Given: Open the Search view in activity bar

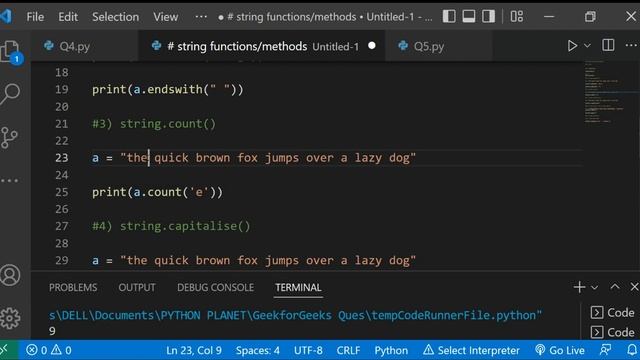Looking at the screenshot, I should pos(10,94).
